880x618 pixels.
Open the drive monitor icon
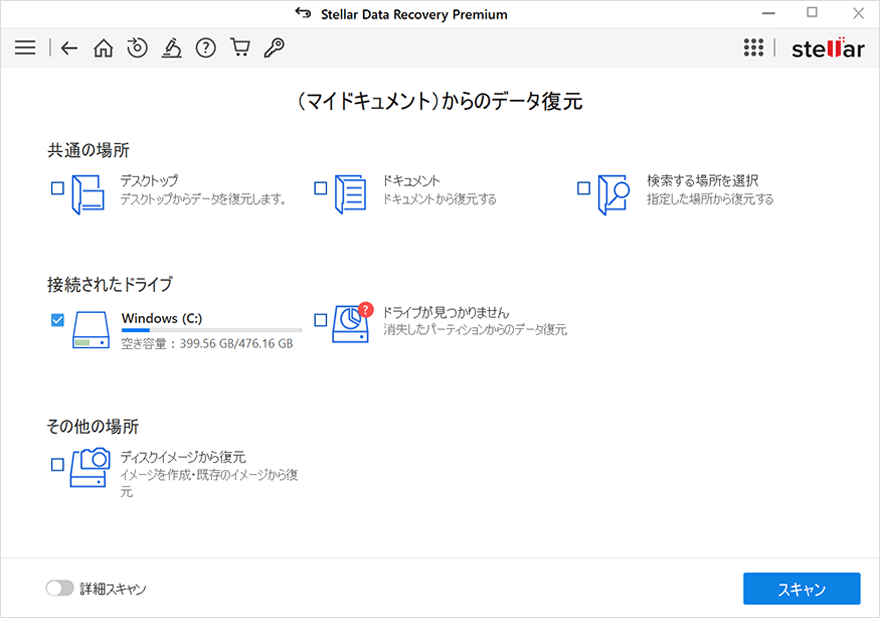(137, 47)
